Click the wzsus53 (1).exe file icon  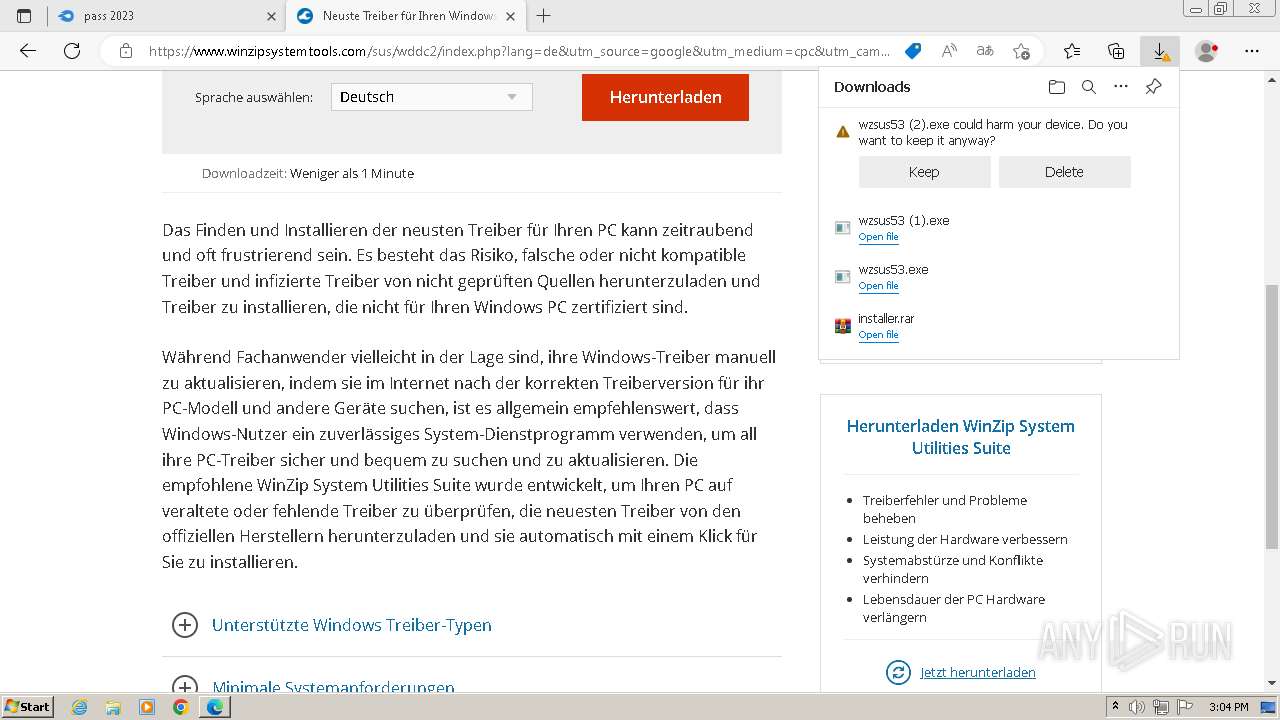point(842,228)
